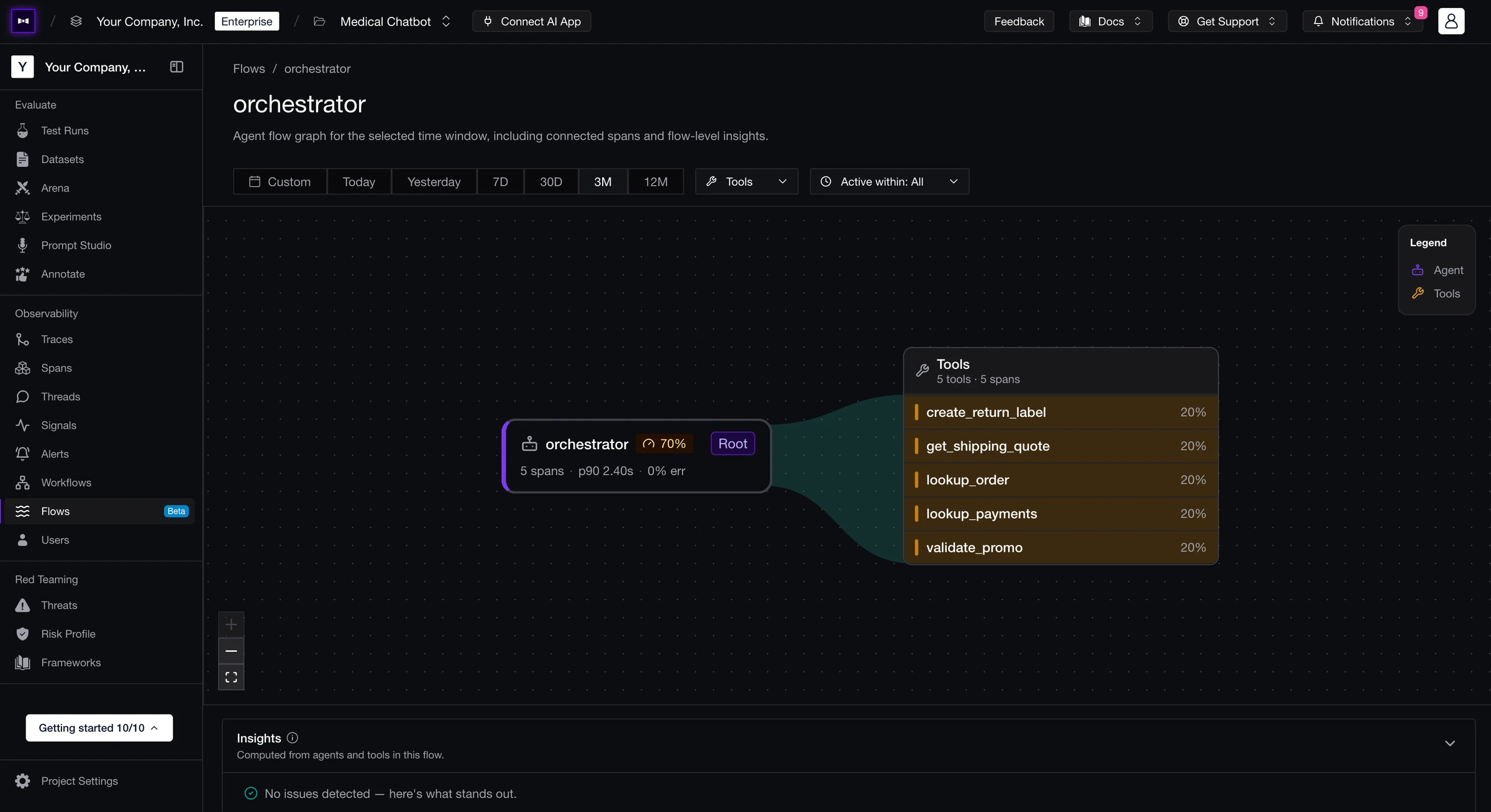Image resolution: width=1491 pixels, height=812 pixels.
Task: Click the zoom in plus icon
Action: point(231,624)
